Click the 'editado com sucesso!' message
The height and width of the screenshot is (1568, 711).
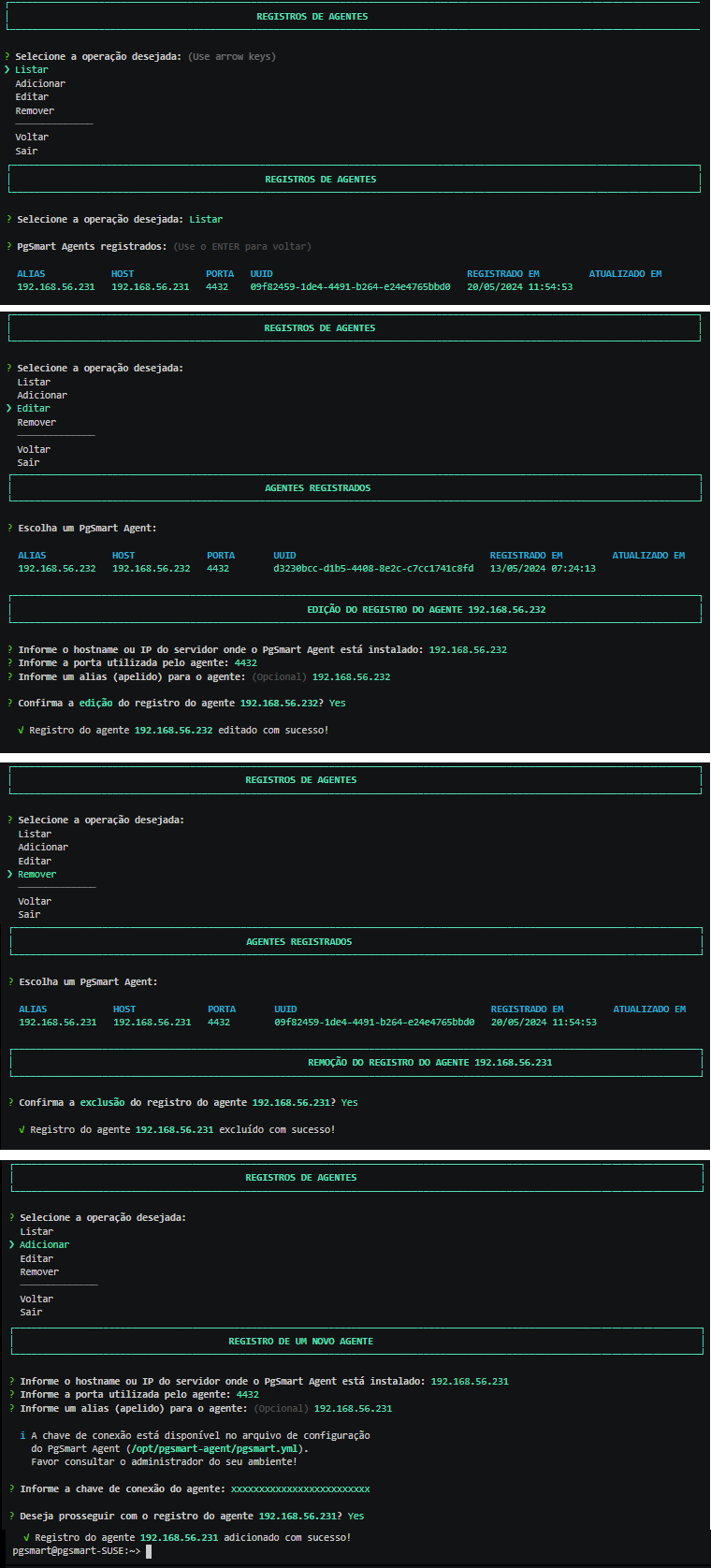[x=273, y=731]
